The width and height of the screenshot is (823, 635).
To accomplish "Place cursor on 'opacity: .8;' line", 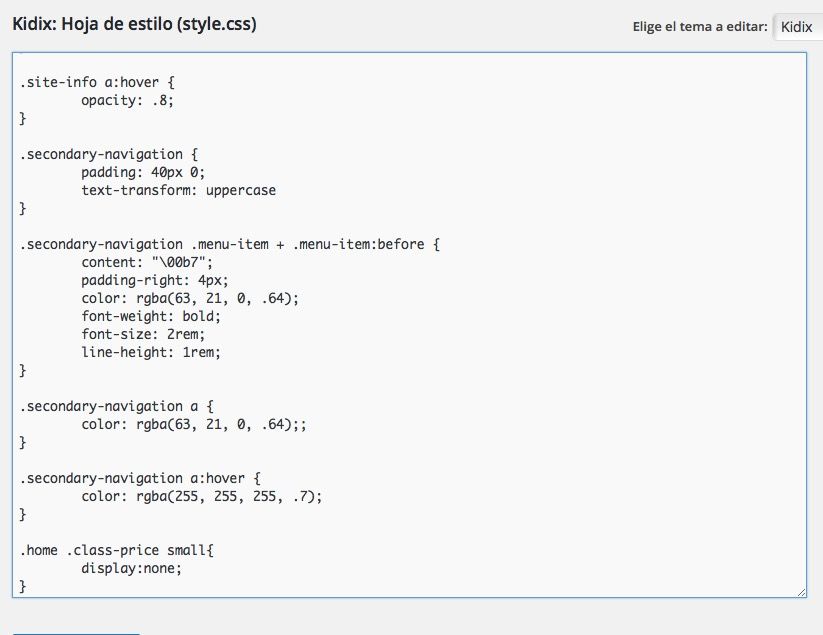I will pyautogui.click(x=127, y=100).
